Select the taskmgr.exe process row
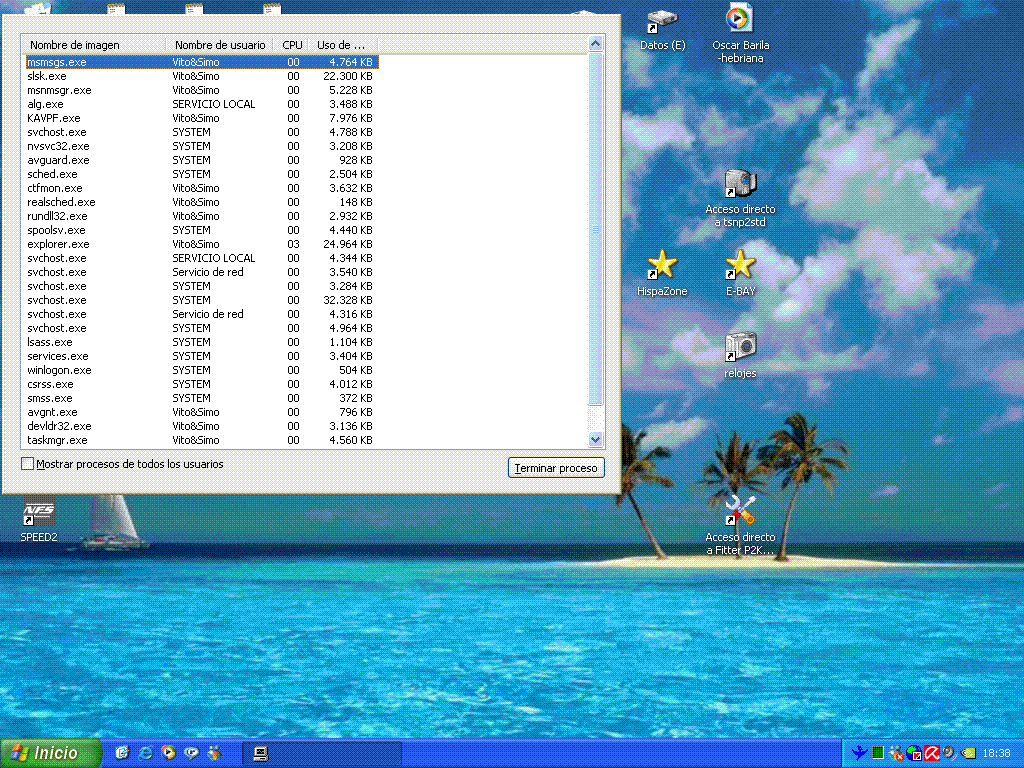This screenshot has height=768, width=1024. point(57,440)
